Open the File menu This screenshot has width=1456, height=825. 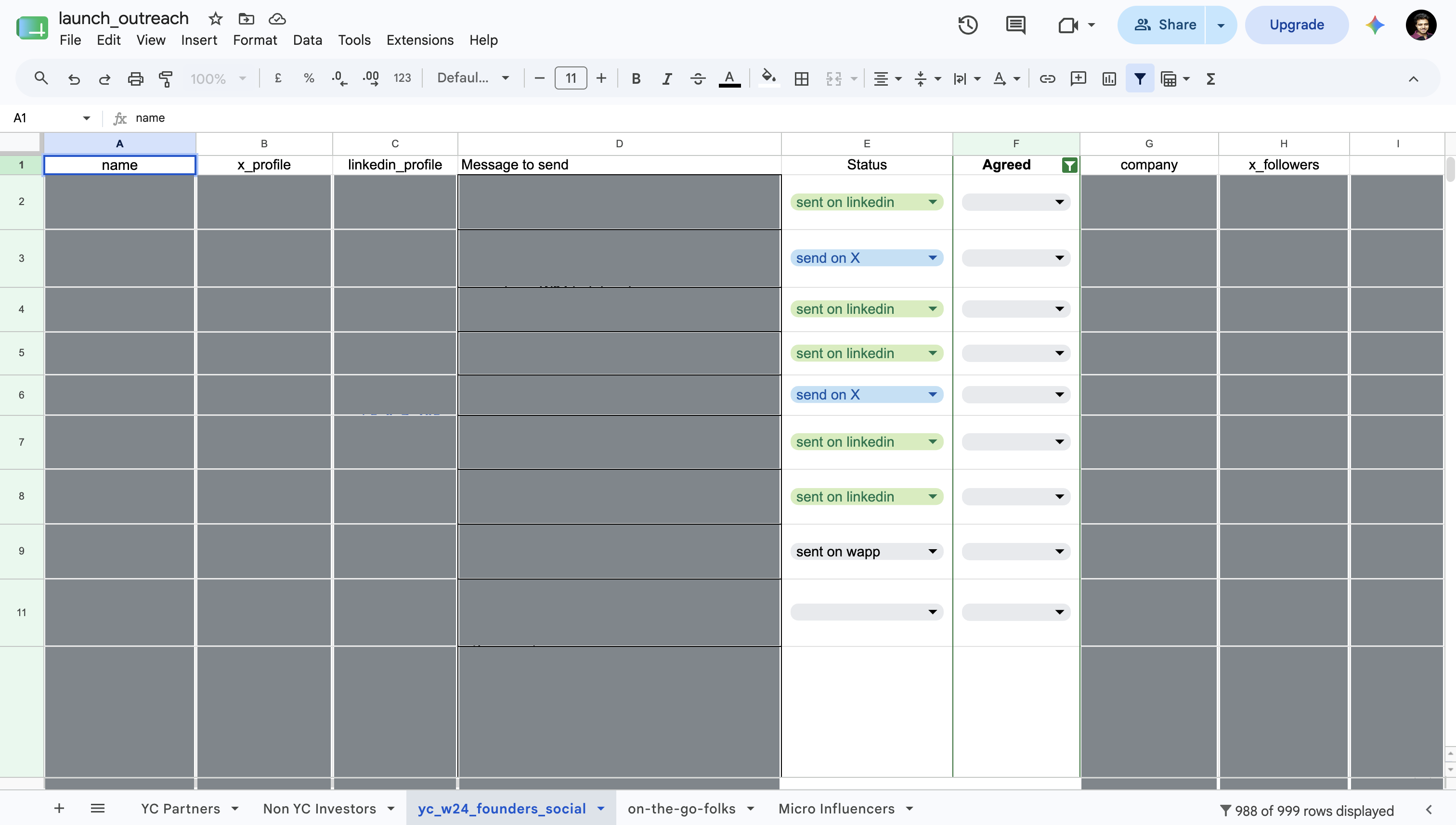(70, 40)
